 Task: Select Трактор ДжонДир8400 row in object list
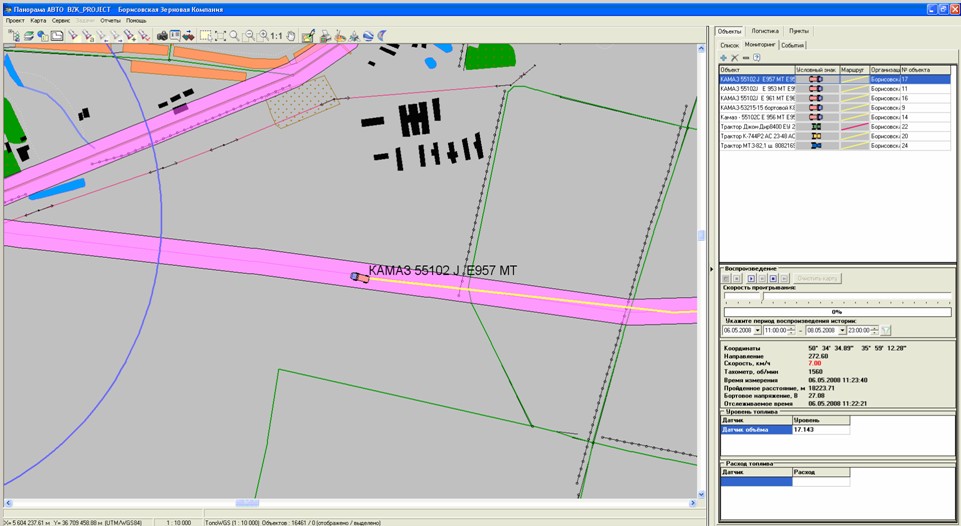757,127
